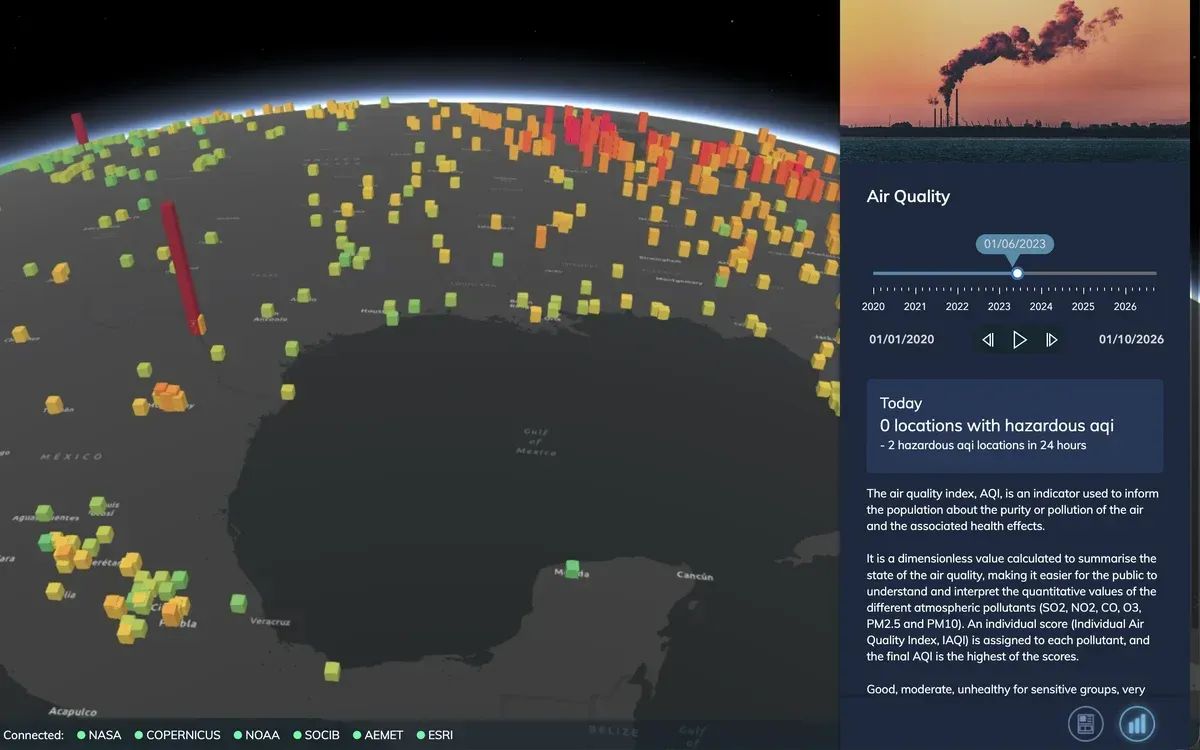Viewport: 1200px width, 750px height.
Task: Select the green AQI cube near Cancún
Action: click(x=572, y=568)
